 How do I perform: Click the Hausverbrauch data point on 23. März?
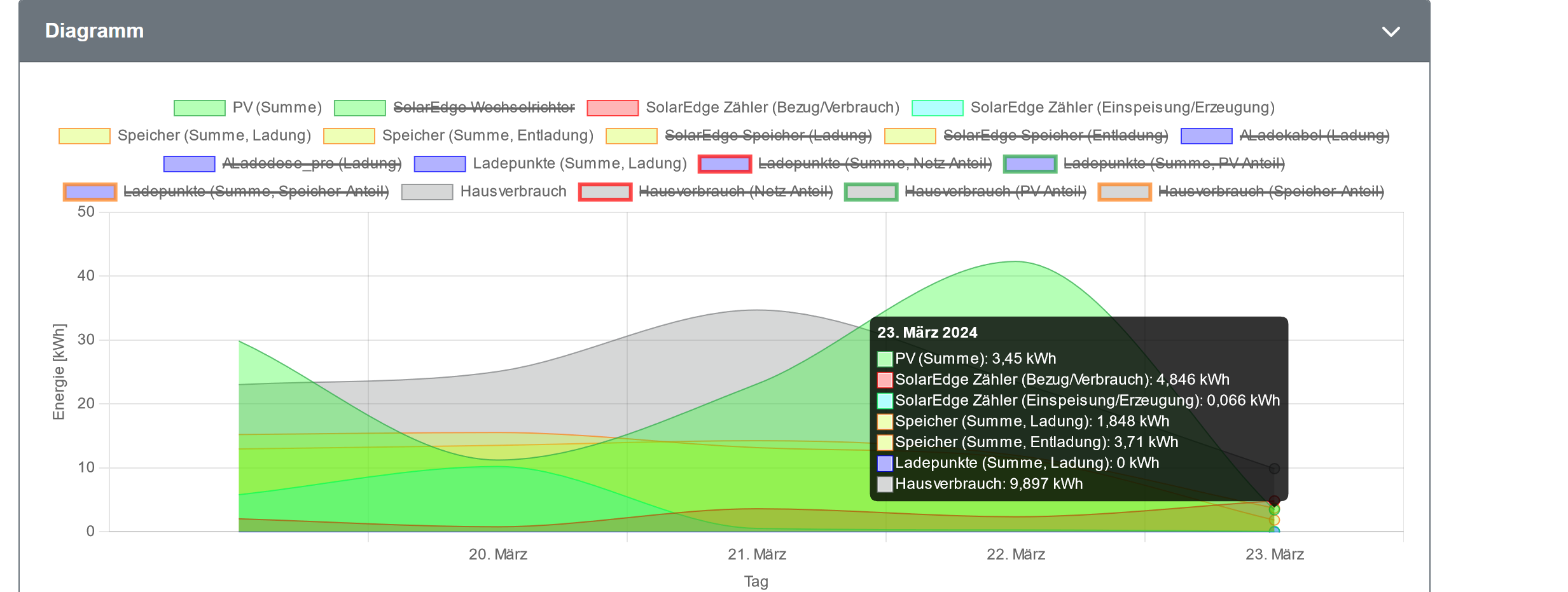coord(1274,469)
